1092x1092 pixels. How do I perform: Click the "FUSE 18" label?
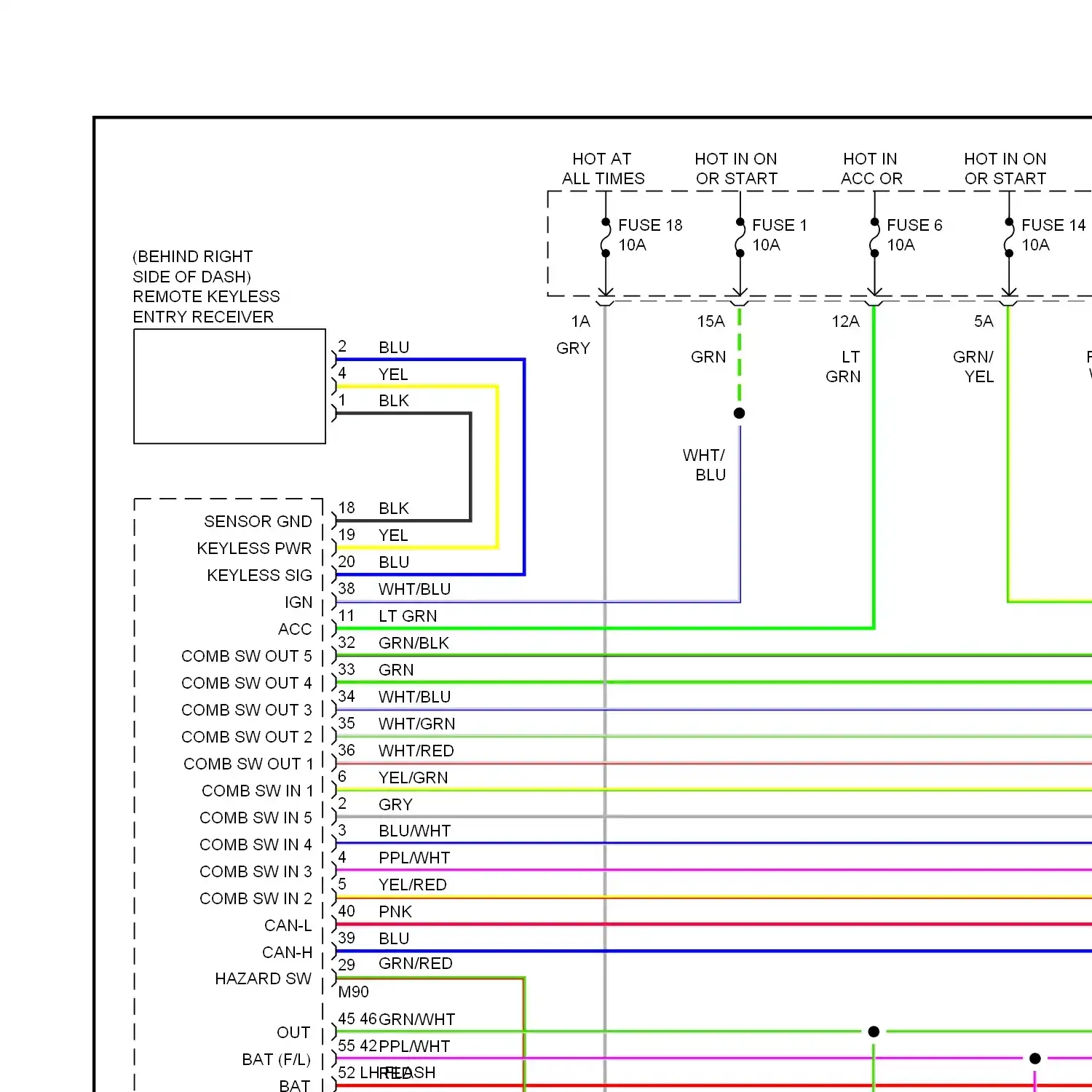(650, 226)
